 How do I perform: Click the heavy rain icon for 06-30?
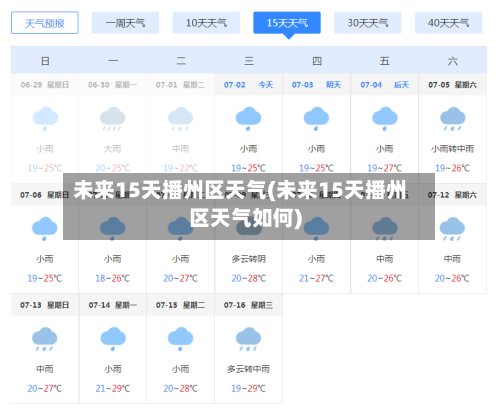tap(113, 119)
